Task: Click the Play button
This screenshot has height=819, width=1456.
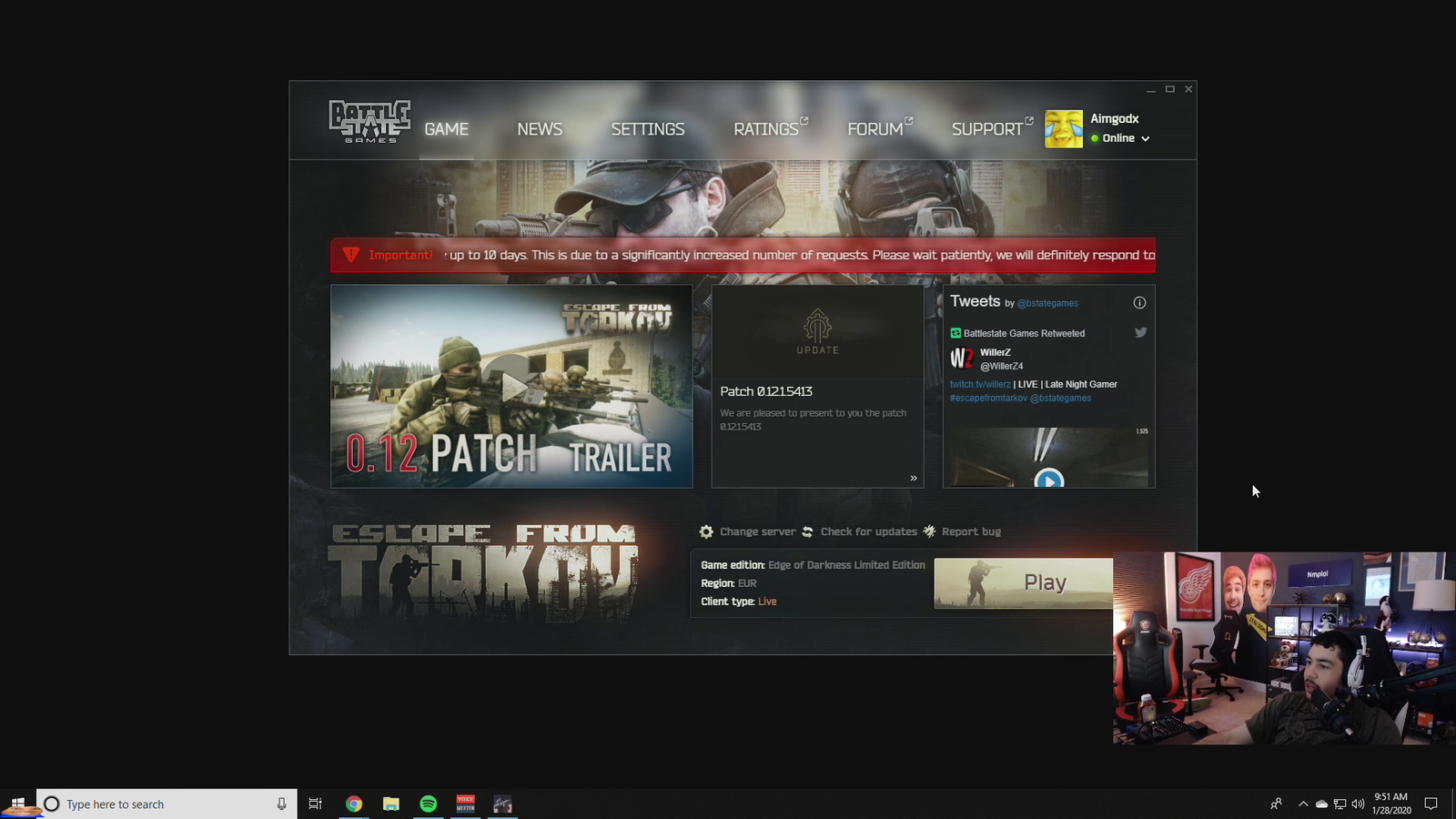Action: click(x=1024, y=582)
